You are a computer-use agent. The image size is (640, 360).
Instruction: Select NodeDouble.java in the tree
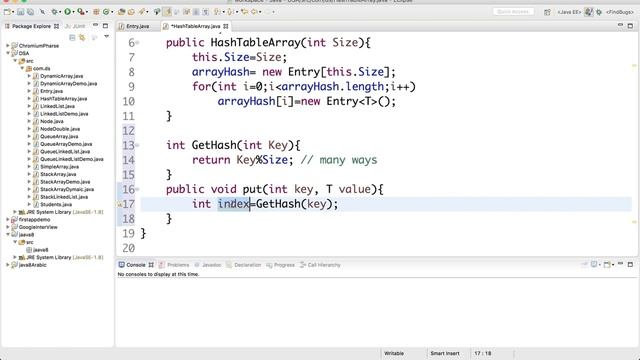click(60, 129)
